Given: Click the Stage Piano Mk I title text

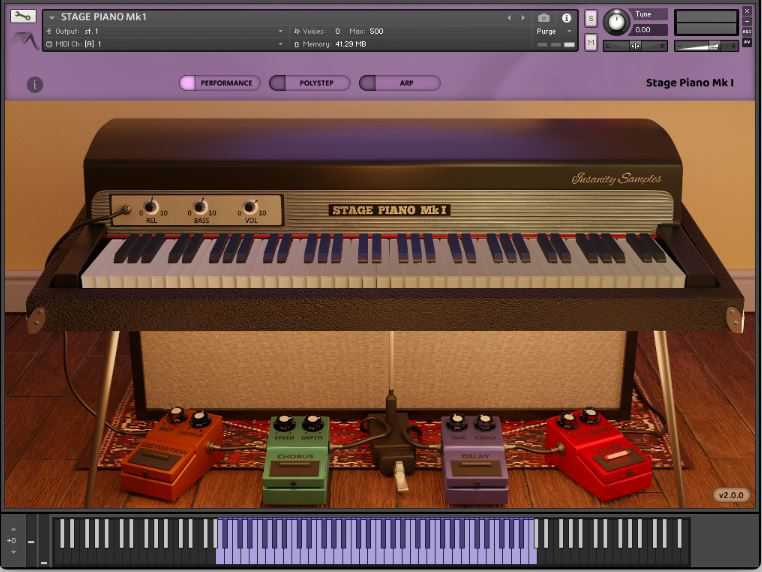Looking at the screenshot, I should 690,83.
